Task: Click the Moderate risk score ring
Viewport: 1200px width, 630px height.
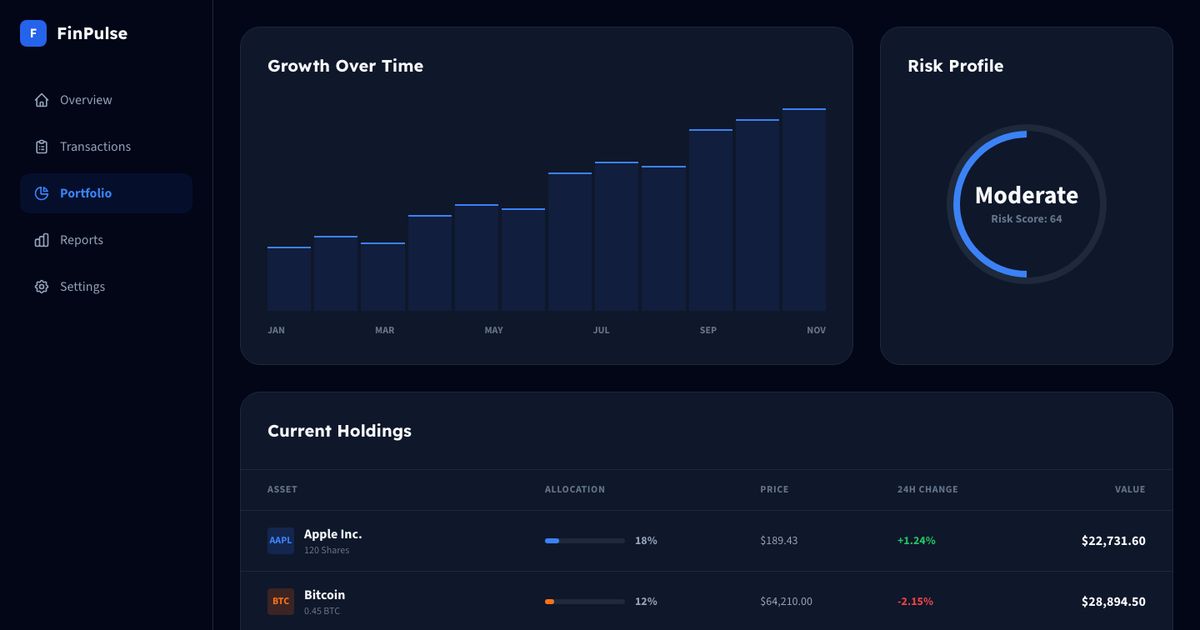Action: pyautogui.click(x=1026, y=204)
